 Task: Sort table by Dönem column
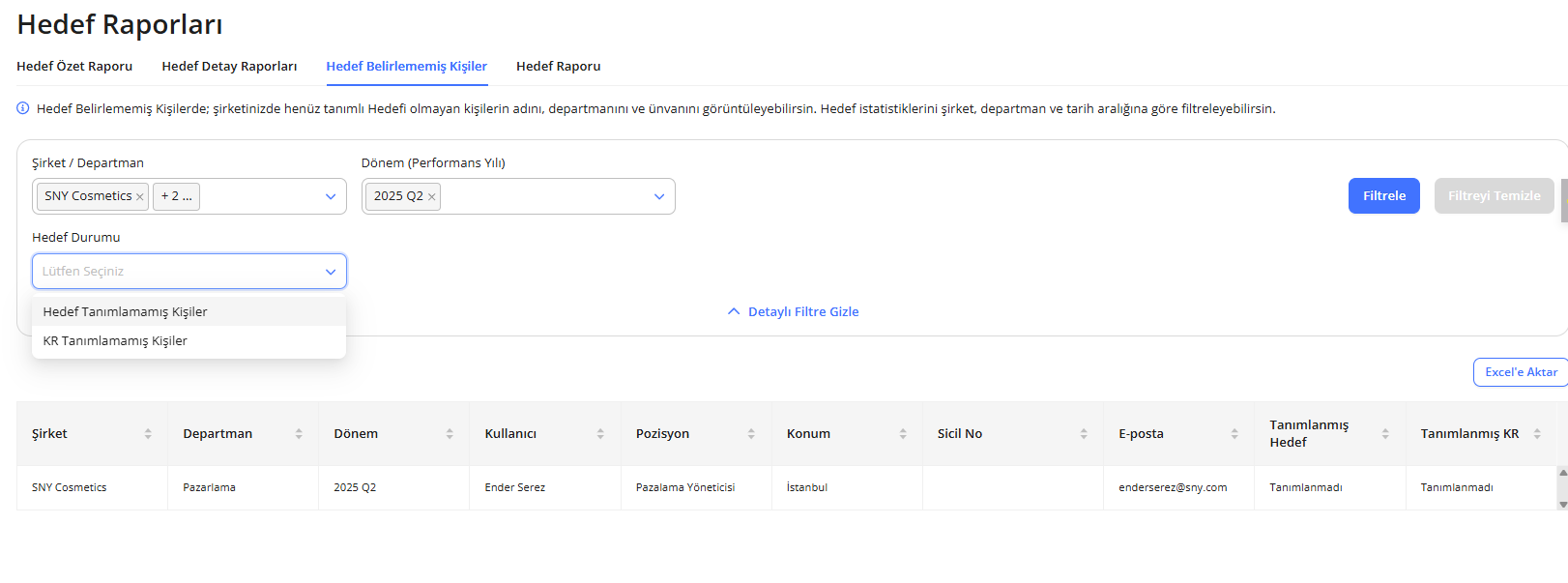(450, 434)
